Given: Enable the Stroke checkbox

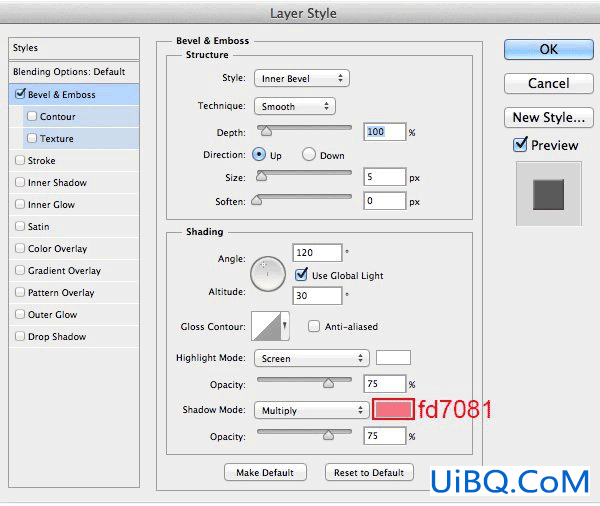Looking at the screenshot, I should [x=20, y=160].
